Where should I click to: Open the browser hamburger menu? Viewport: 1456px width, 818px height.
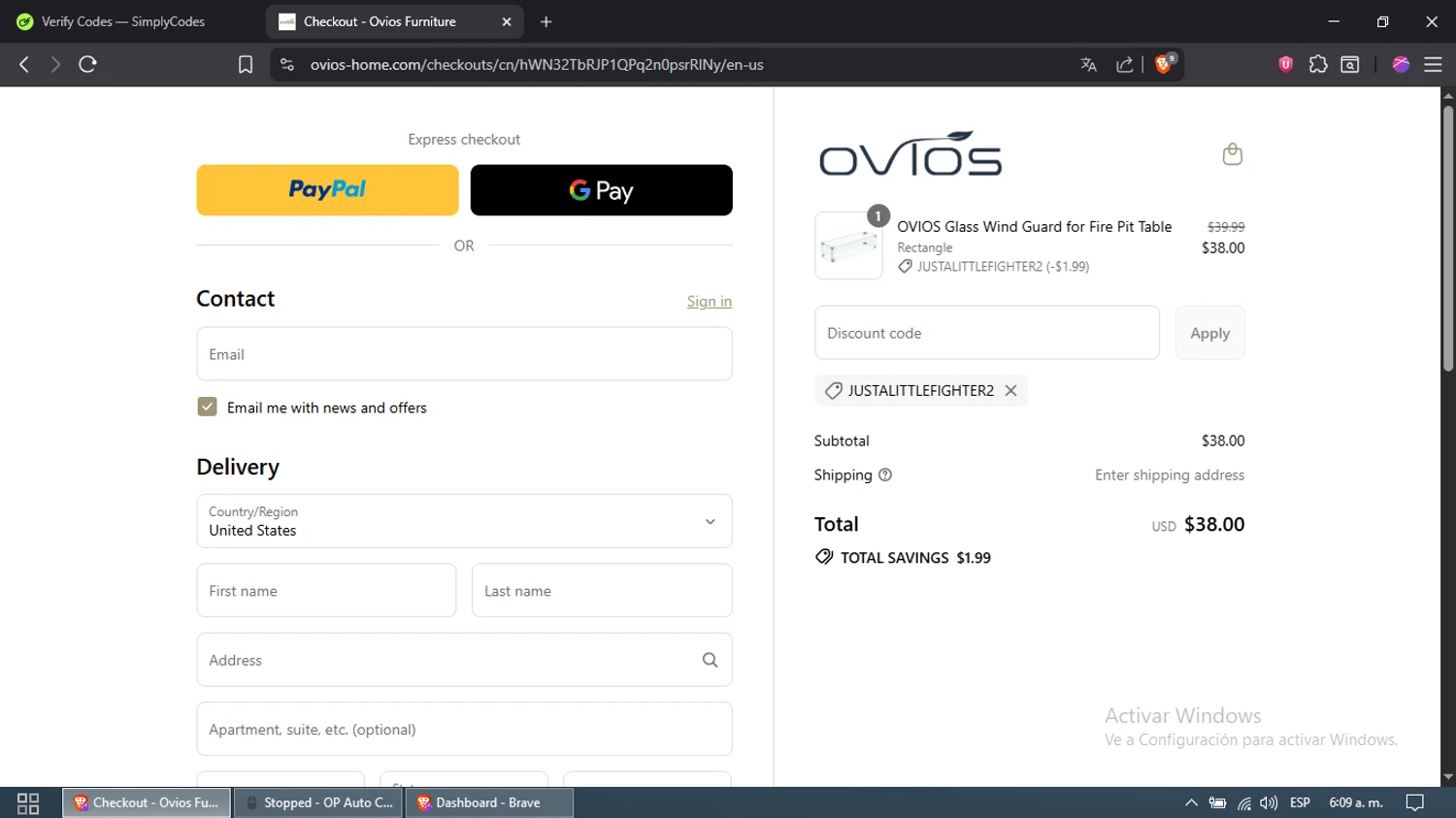tap(1433, 64)
